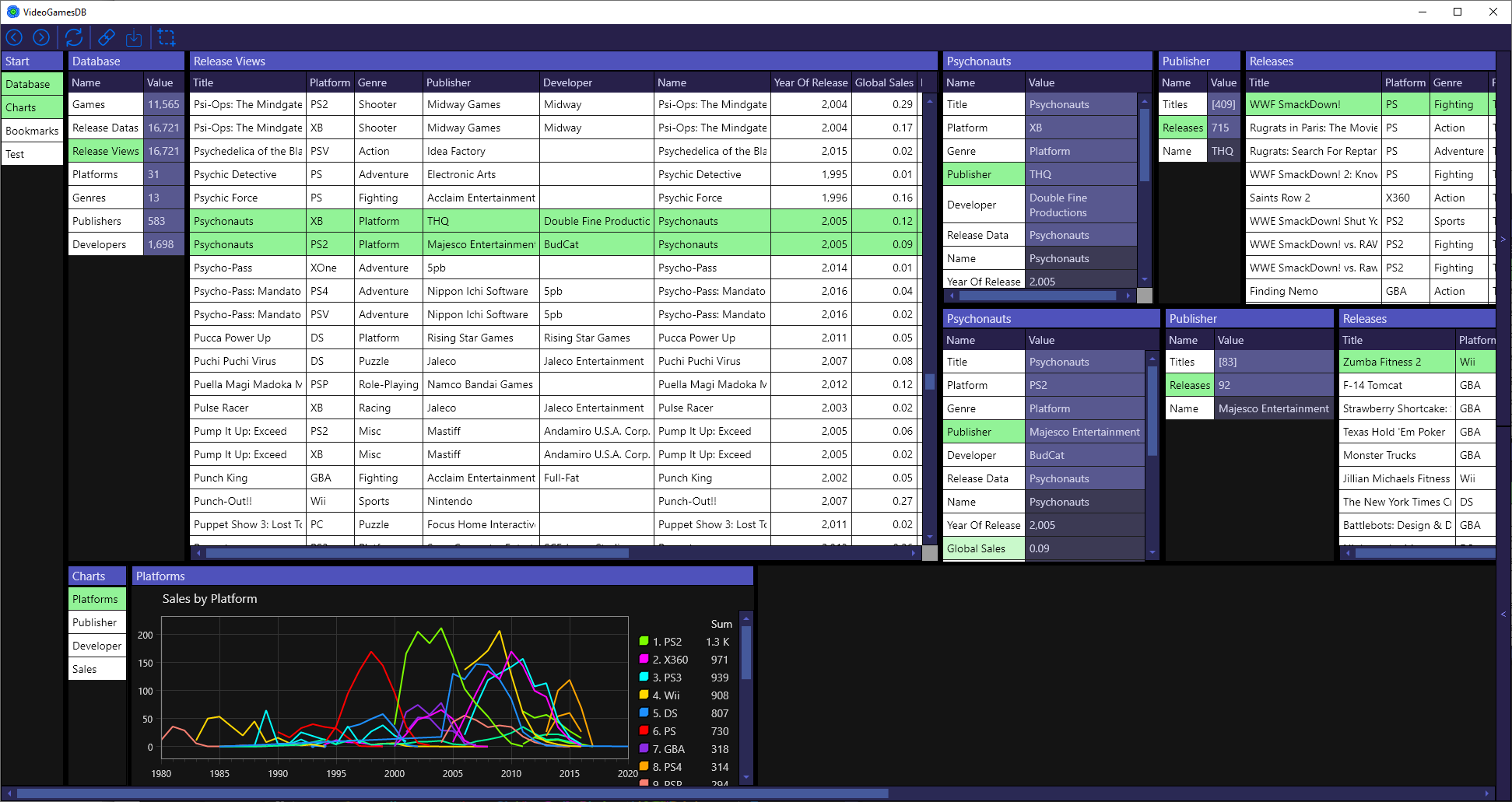
Task: Sort Release Views by Genre column header
Action: 388,82
